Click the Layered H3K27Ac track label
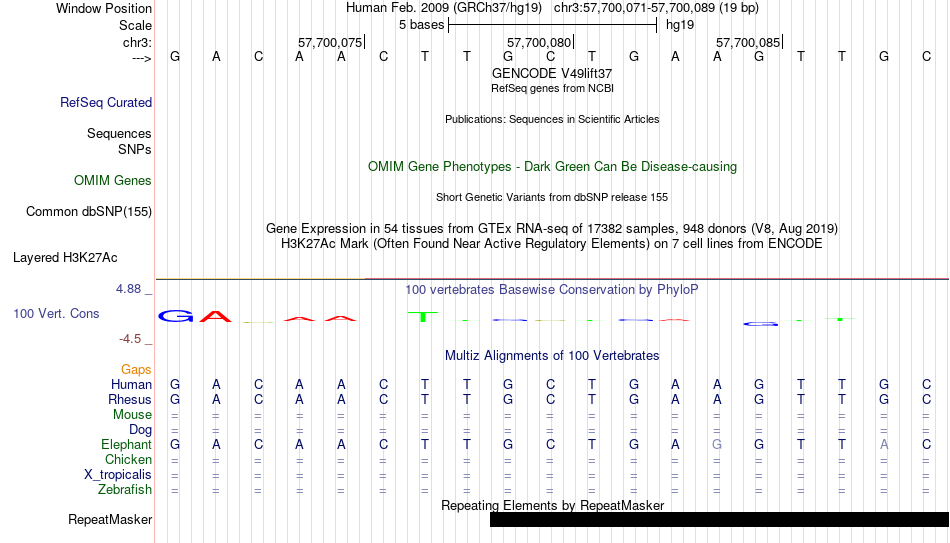 tap(65, 258)
